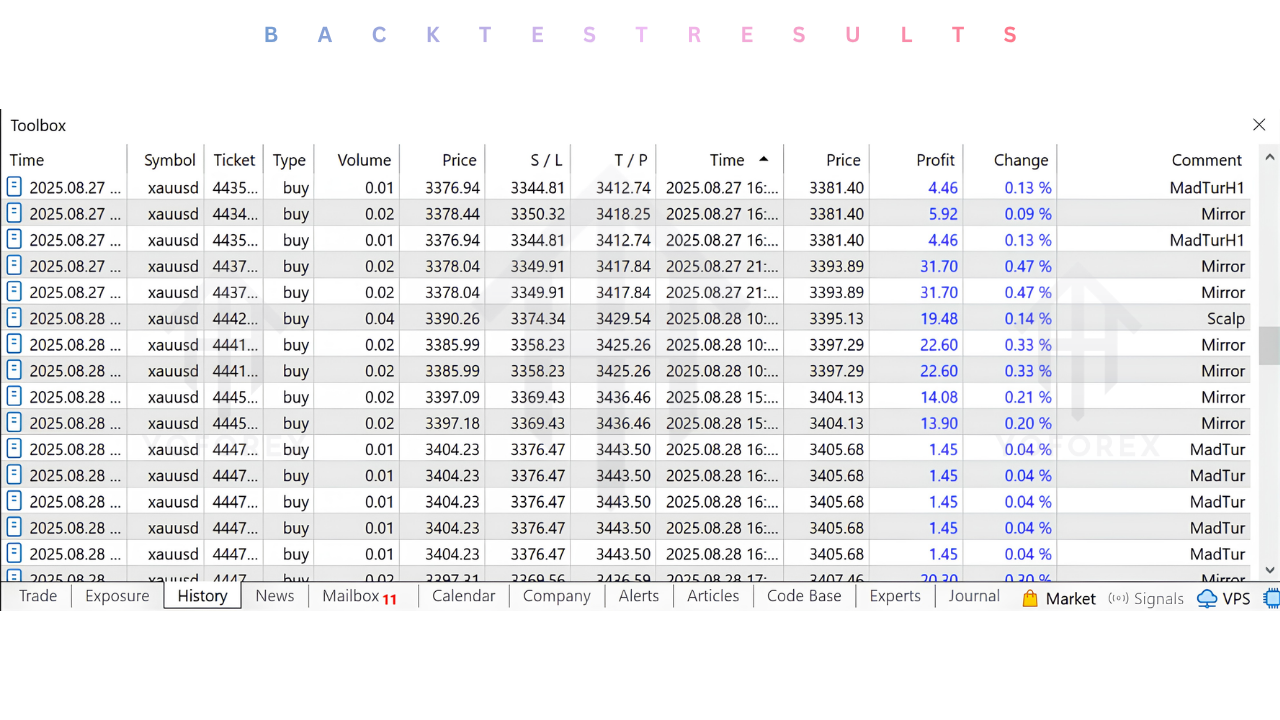The image size is (1280, 720).
Task: Sort the table by the Profit column
Action: (x=935, y=160)
